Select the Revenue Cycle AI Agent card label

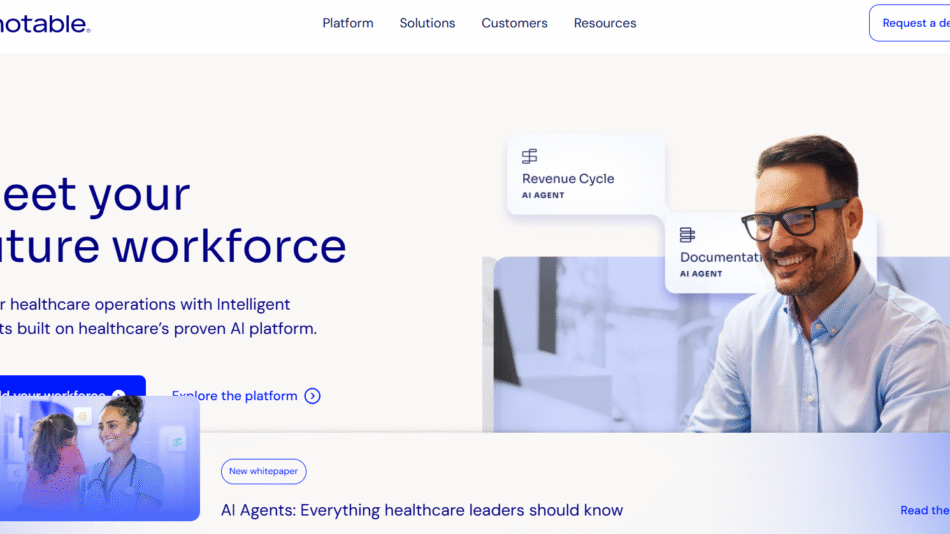click(x=568, y=179)
